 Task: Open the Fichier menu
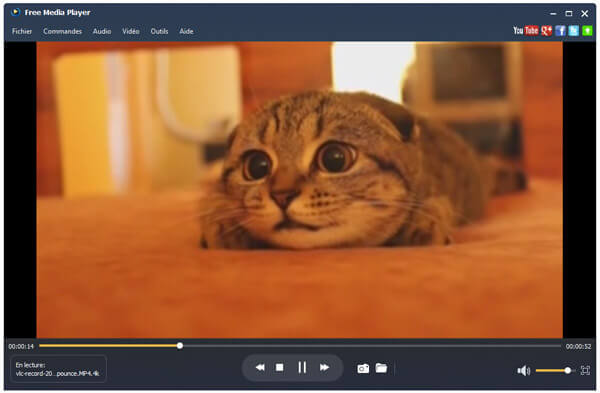tap(22, 31)
